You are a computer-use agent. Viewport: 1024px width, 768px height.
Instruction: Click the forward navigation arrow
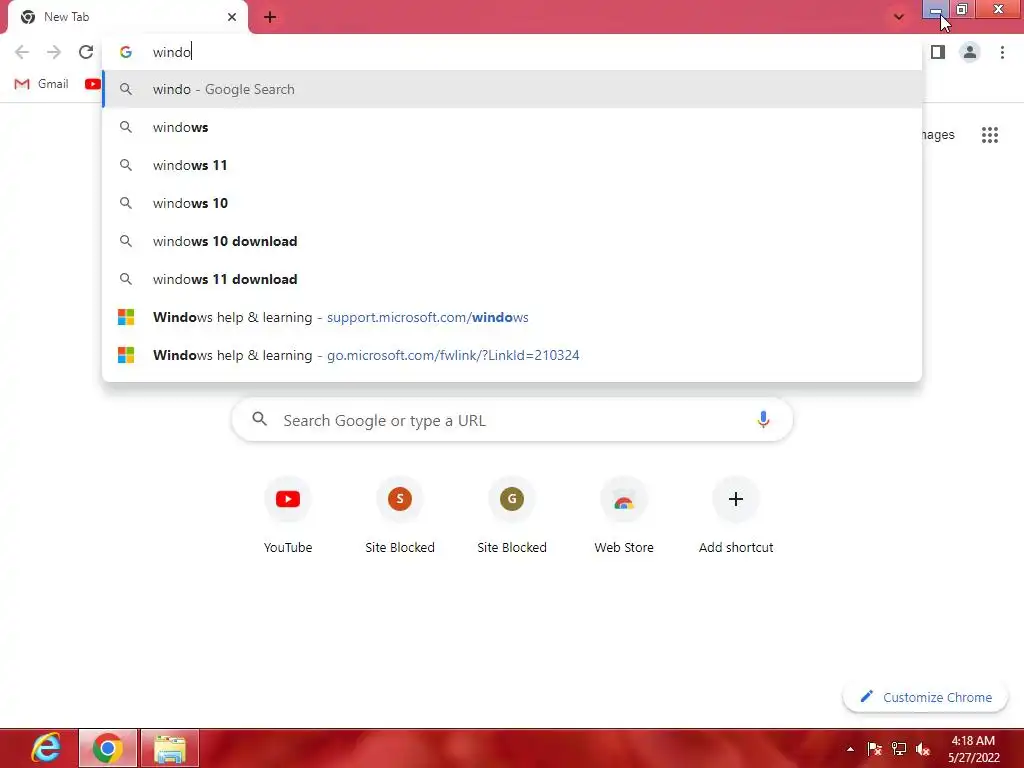(x=54, y=52)
